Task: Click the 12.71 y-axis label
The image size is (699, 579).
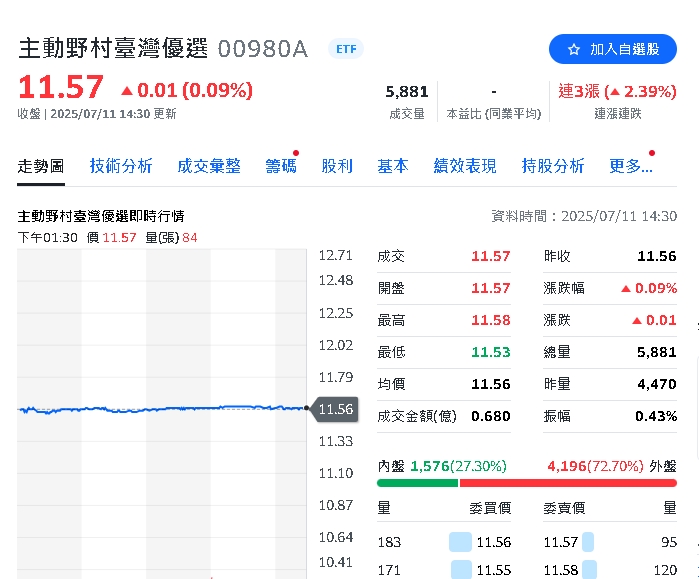Action: [x=336, y=255]
